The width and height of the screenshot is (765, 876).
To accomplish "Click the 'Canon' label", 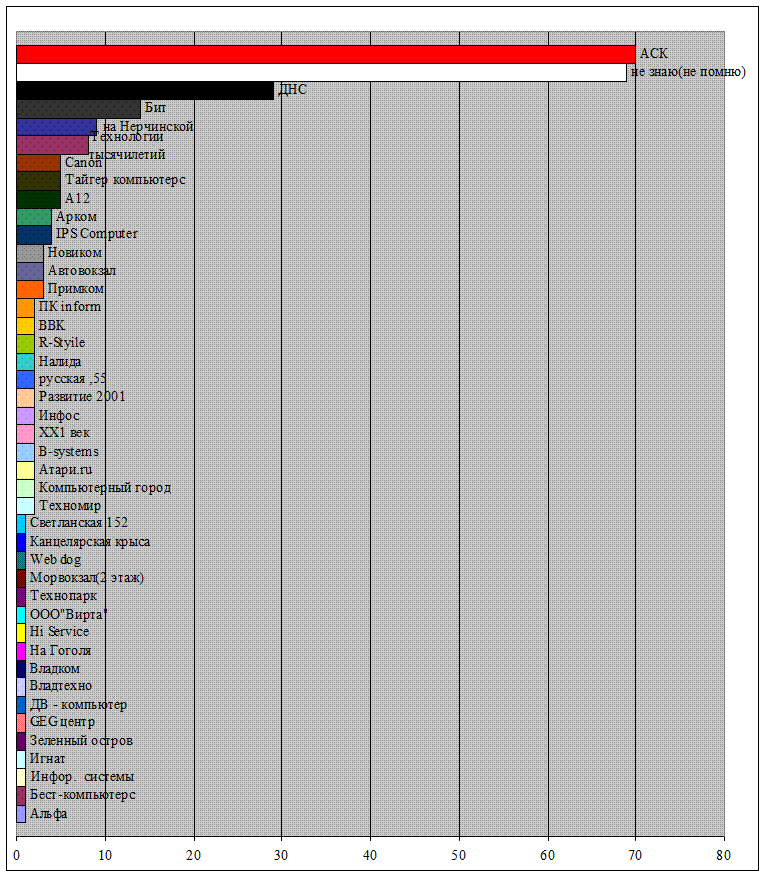I will pyautogui.click(x=83, y=163).
